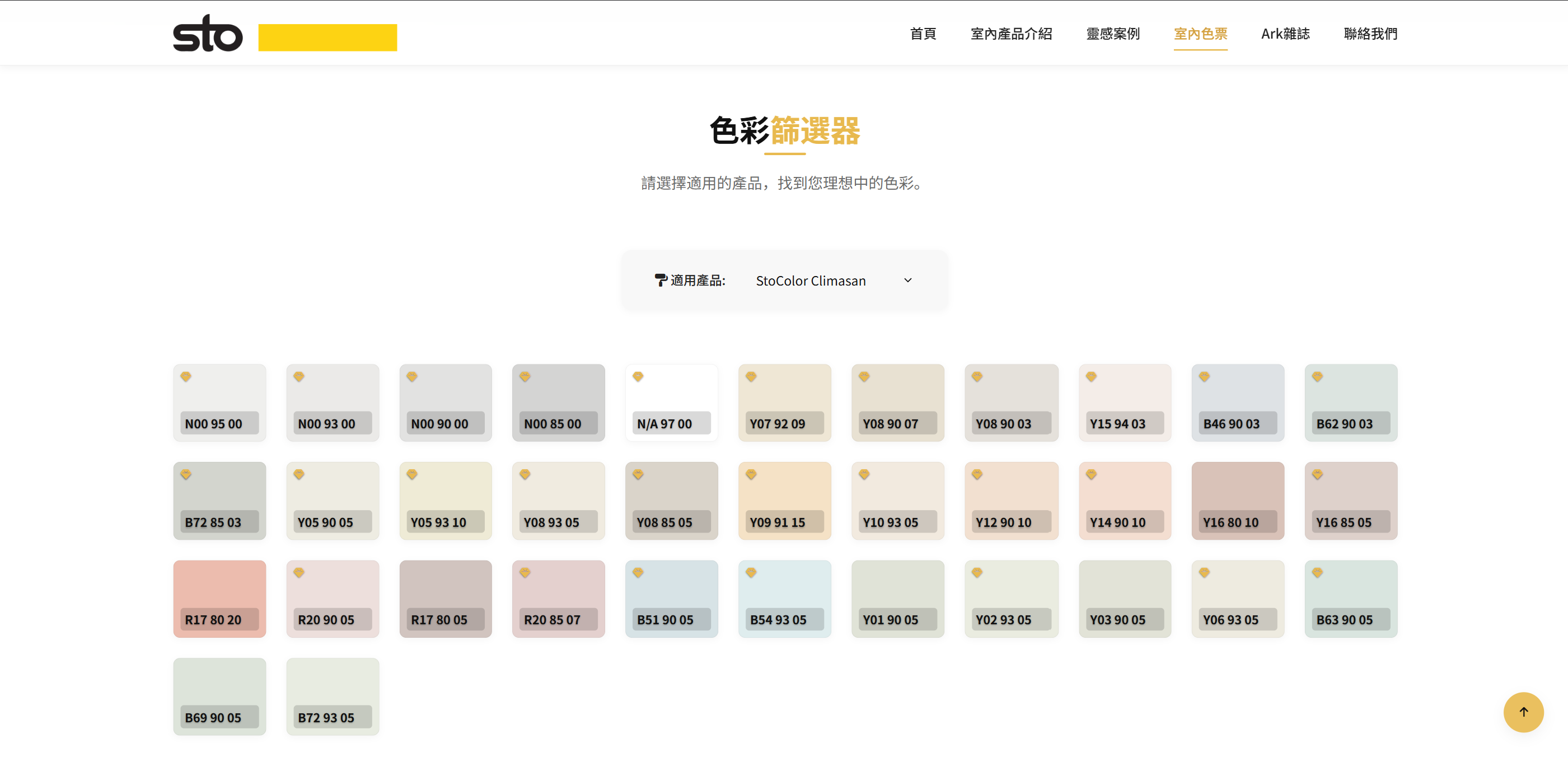Viewport: 1568px width, 757px height.
Task: Click the 聯絡我們 link
Action: (1370, 34)
